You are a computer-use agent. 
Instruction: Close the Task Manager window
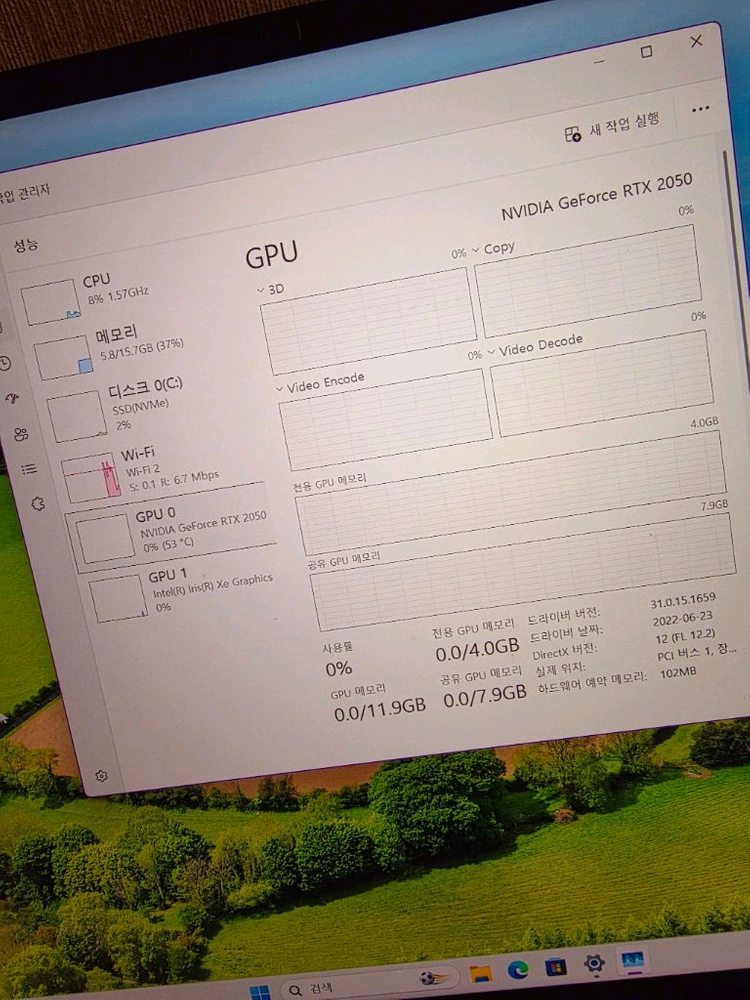[696, 41]
